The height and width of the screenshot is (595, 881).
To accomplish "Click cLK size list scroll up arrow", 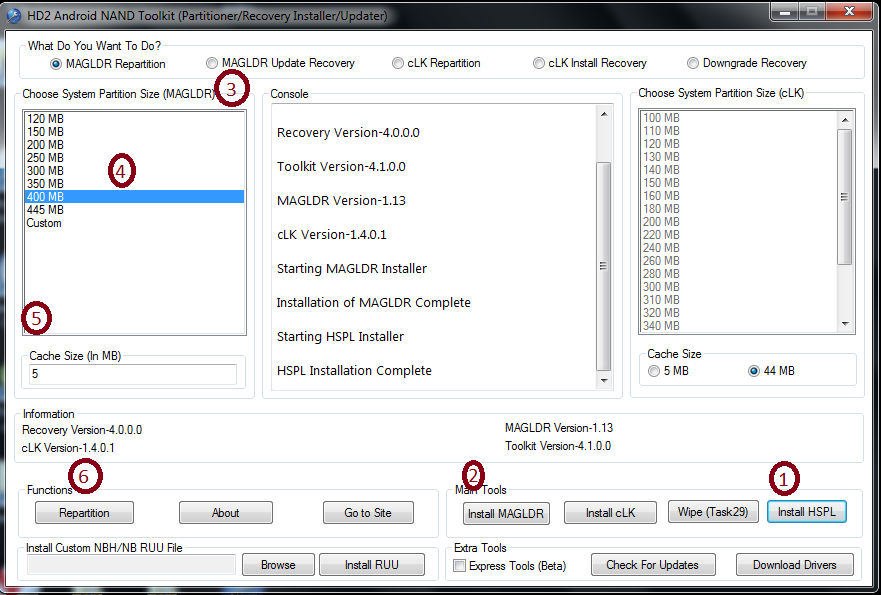I will tap(845, 119).
